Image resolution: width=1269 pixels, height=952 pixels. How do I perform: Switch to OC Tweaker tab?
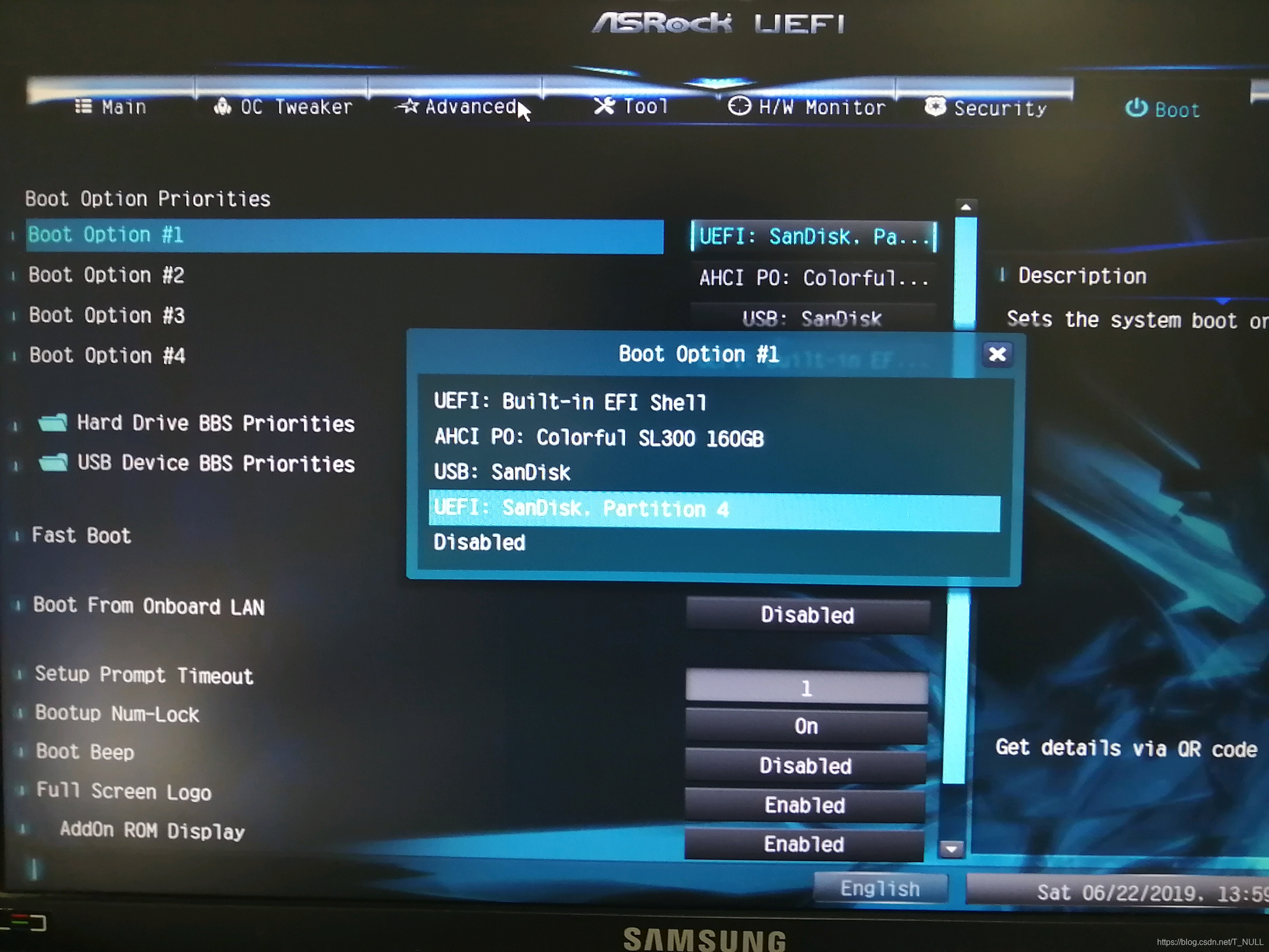(x=282, y=107)
